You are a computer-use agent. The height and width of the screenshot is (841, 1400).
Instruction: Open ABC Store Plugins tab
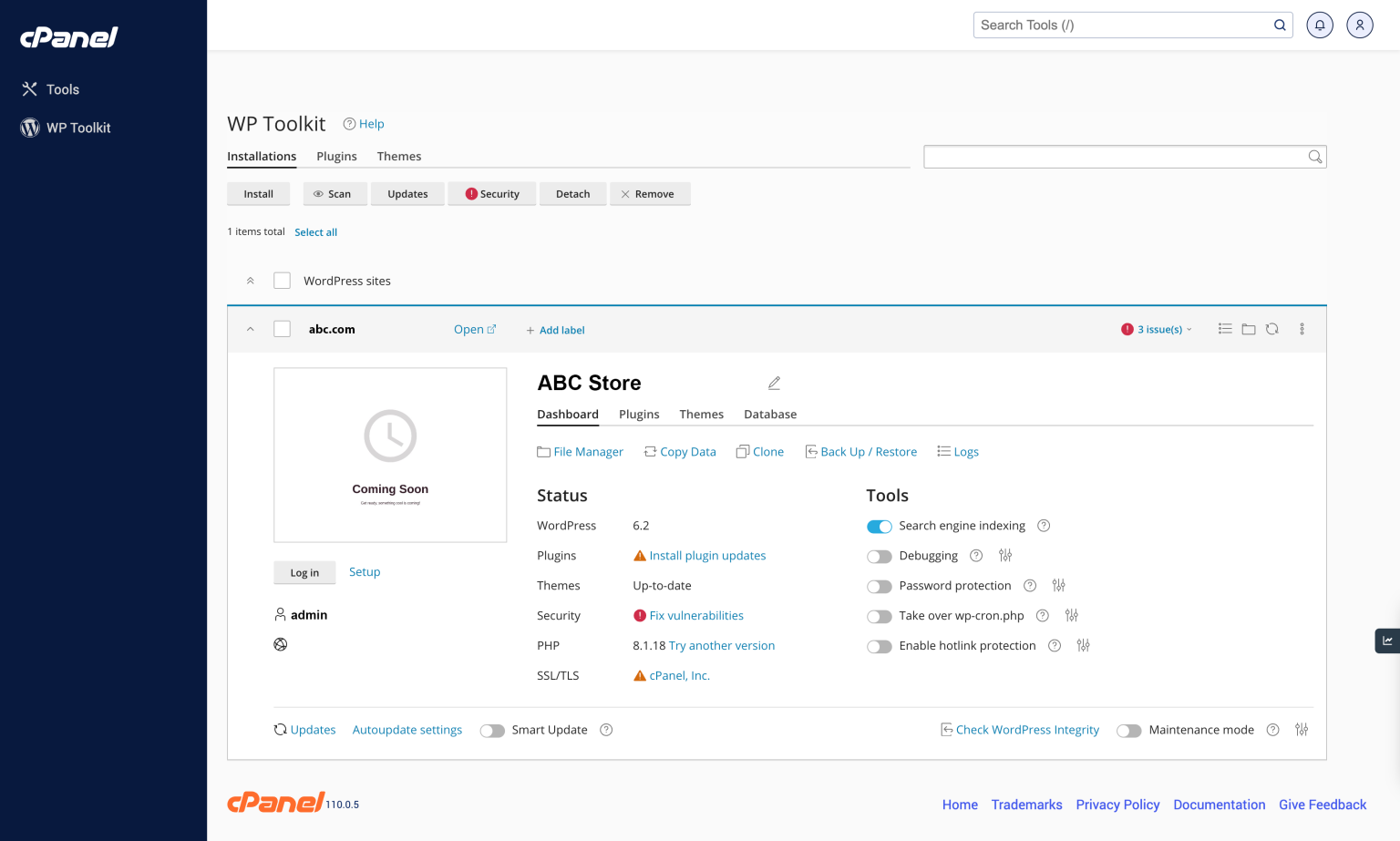pyautogui.click(x=639, y=415)
